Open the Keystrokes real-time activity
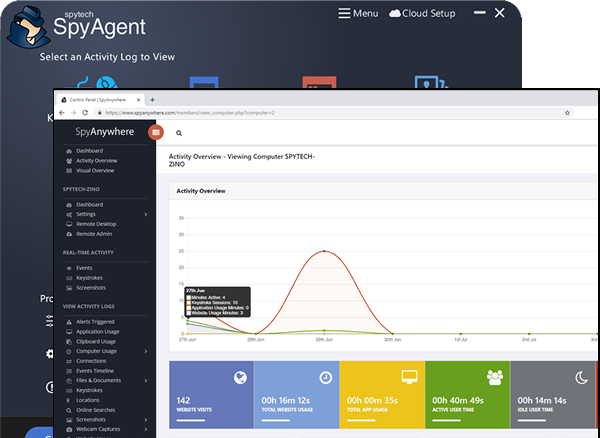Screen dimensions: 600x438 pos(91,279)
